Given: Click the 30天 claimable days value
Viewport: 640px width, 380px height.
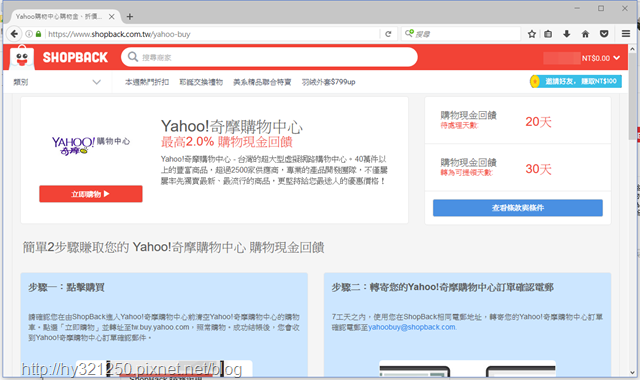Looking at the screenshot, I should click(x=538, y=169).
